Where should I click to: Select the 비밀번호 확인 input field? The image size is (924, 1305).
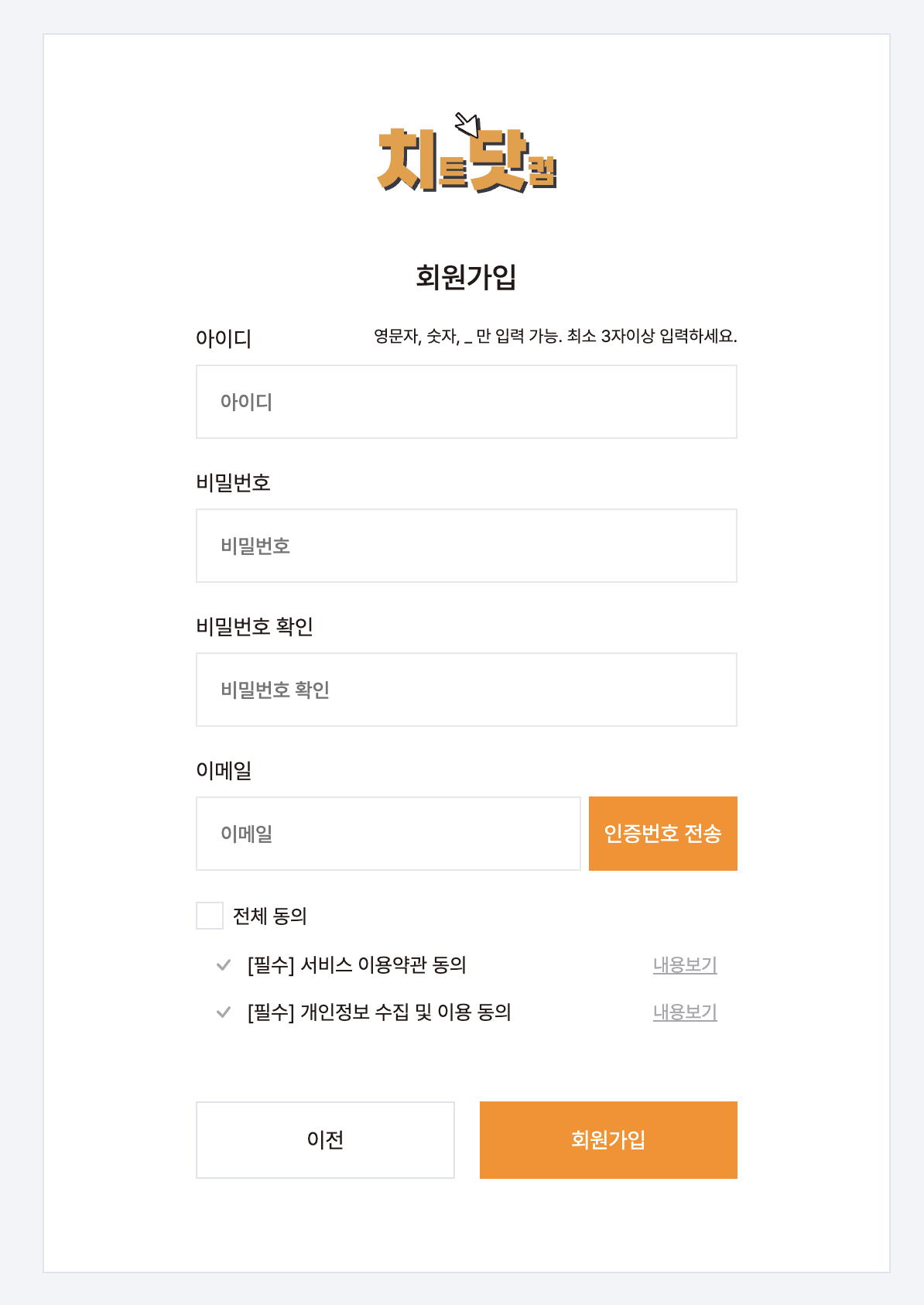click(466, 690)
